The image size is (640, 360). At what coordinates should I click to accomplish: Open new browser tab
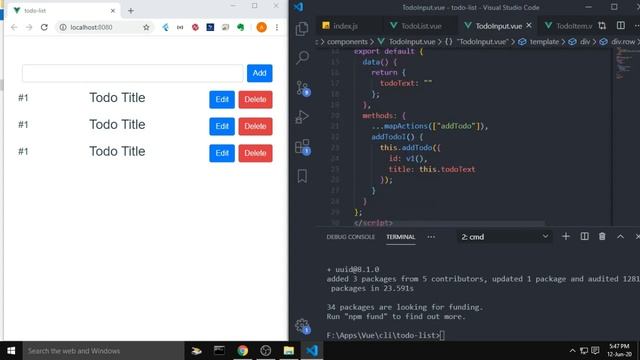(131, 11)
